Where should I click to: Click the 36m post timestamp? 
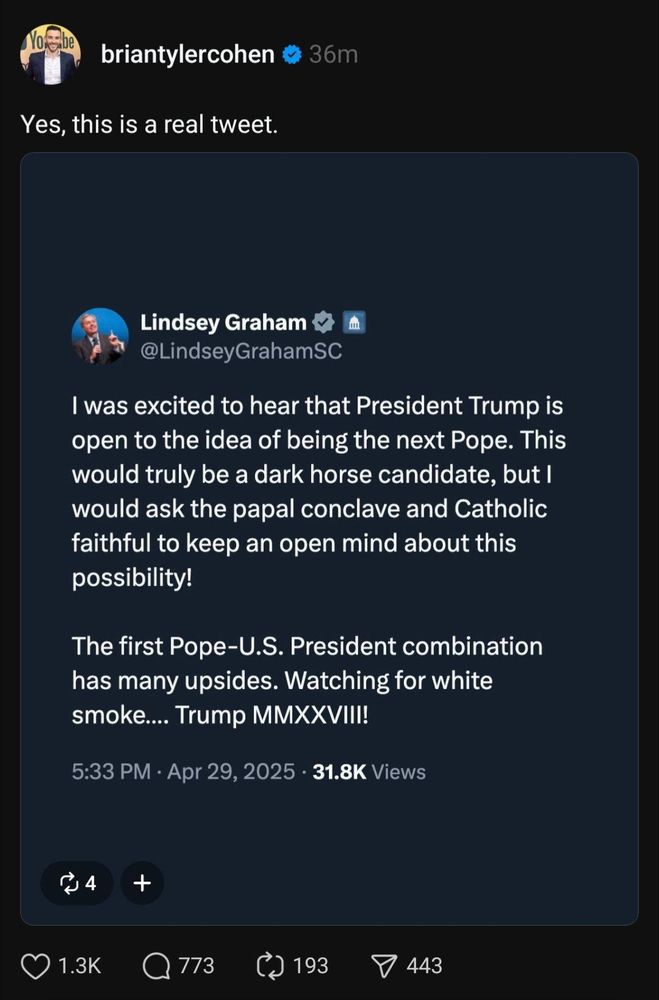tap(333, 55)
